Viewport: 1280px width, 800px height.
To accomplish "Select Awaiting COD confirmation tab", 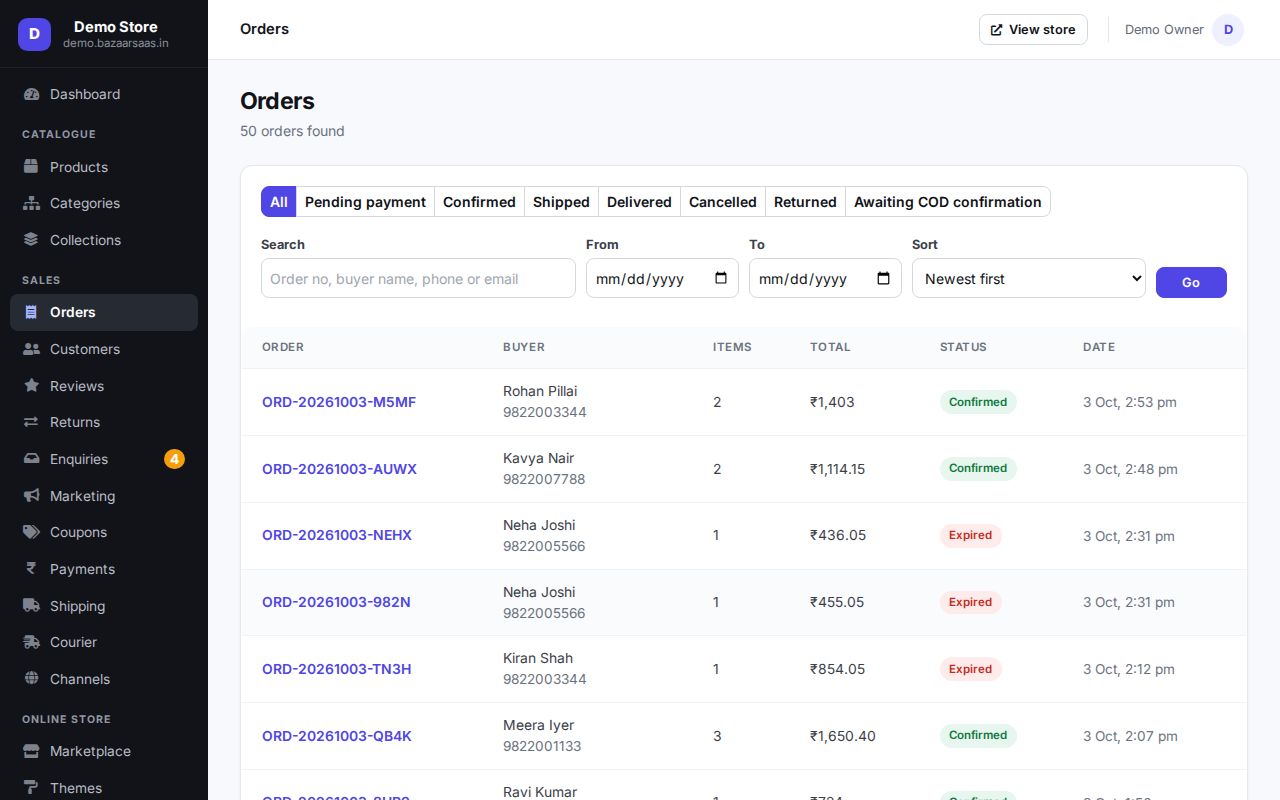I will click(x=948, y=202).
